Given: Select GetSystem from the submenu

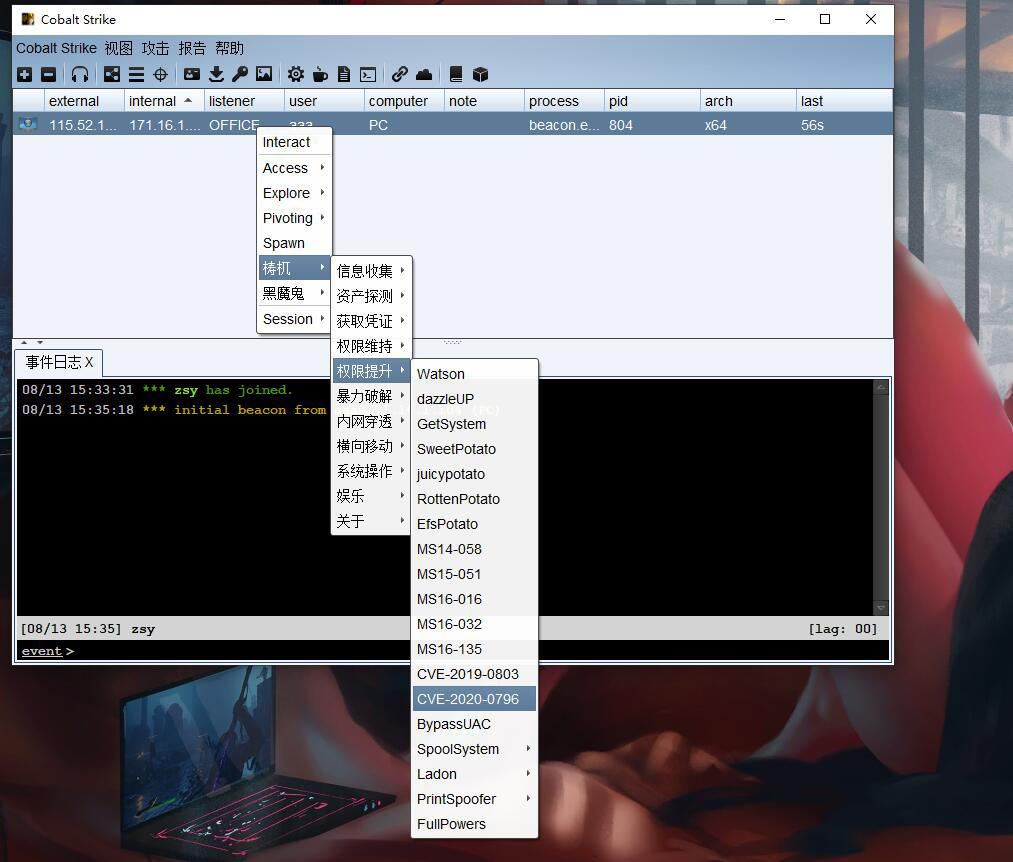Looking at the screenshot, I should 474,424.
